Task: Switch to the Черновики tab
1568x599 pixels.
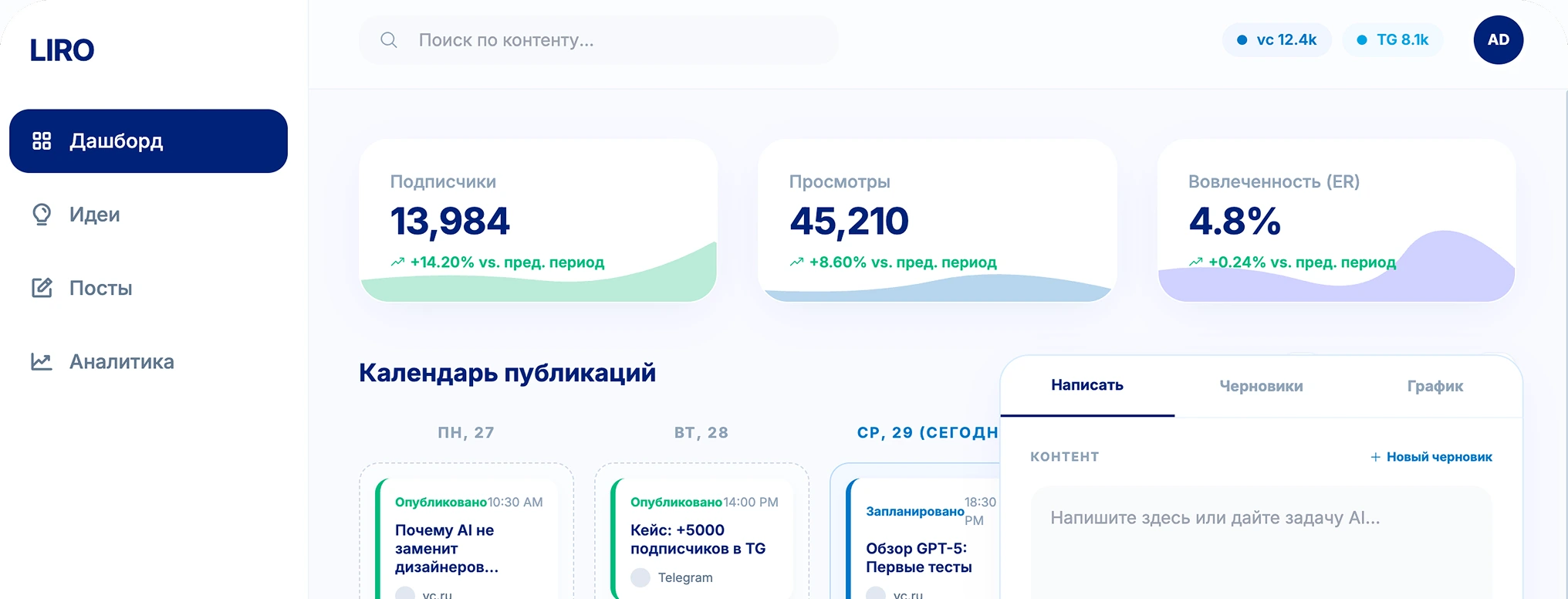Action: click(1261, 386)
